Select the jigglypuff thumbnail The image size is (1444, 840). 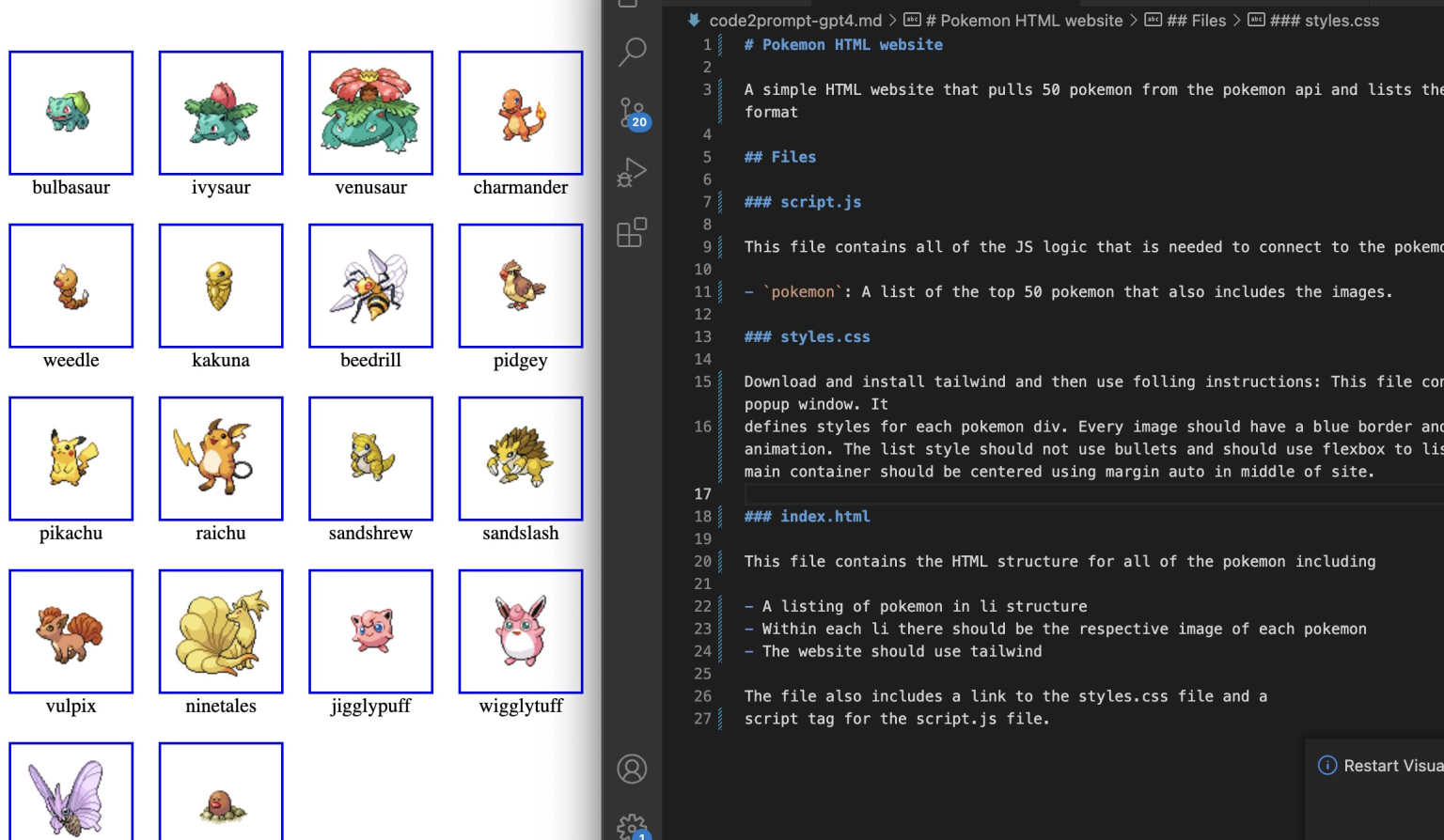tap(370, 631)
